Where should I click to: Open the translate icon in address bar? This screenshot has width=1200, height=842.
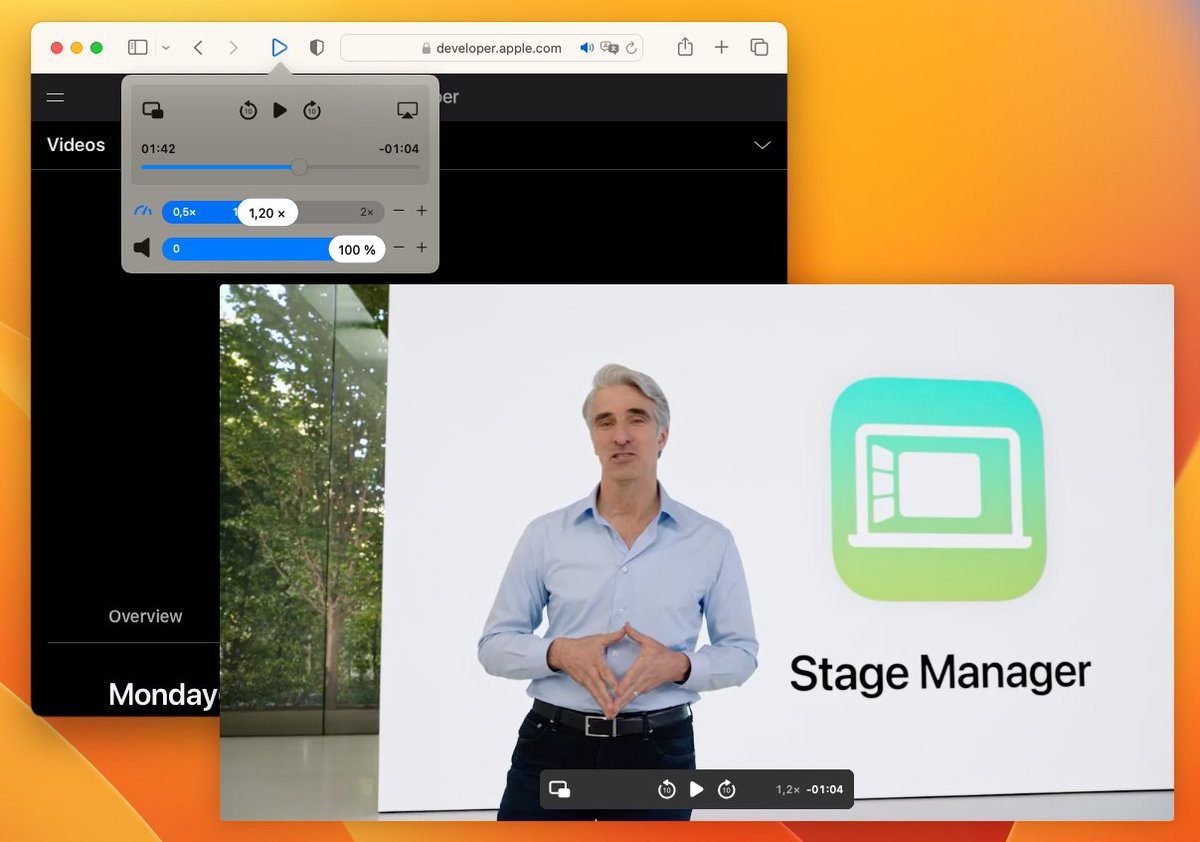pos(609,48)
